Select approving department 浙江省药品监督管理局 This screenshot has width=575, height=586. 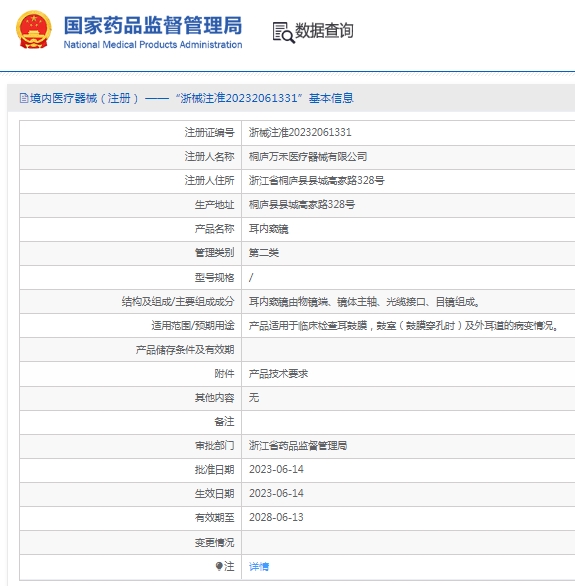(x=298, y=445)
